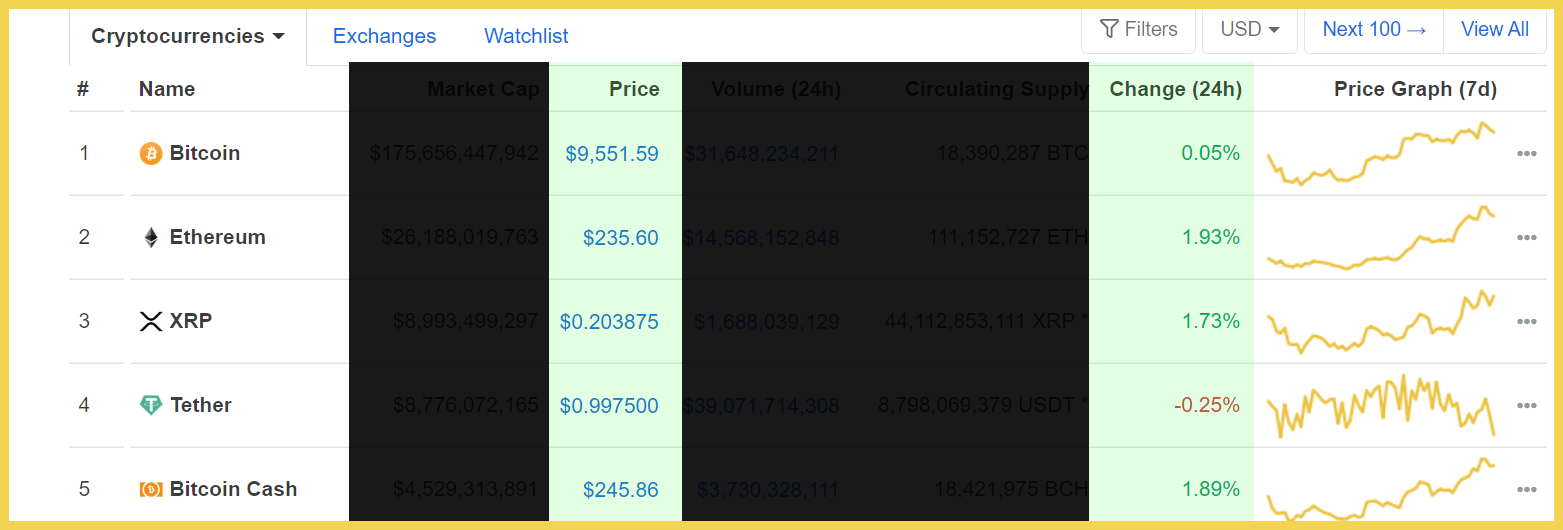Open the Ethereum name link
Image resolution: width=1563 pixels, height=530 pixels.
tap(217, 237)
